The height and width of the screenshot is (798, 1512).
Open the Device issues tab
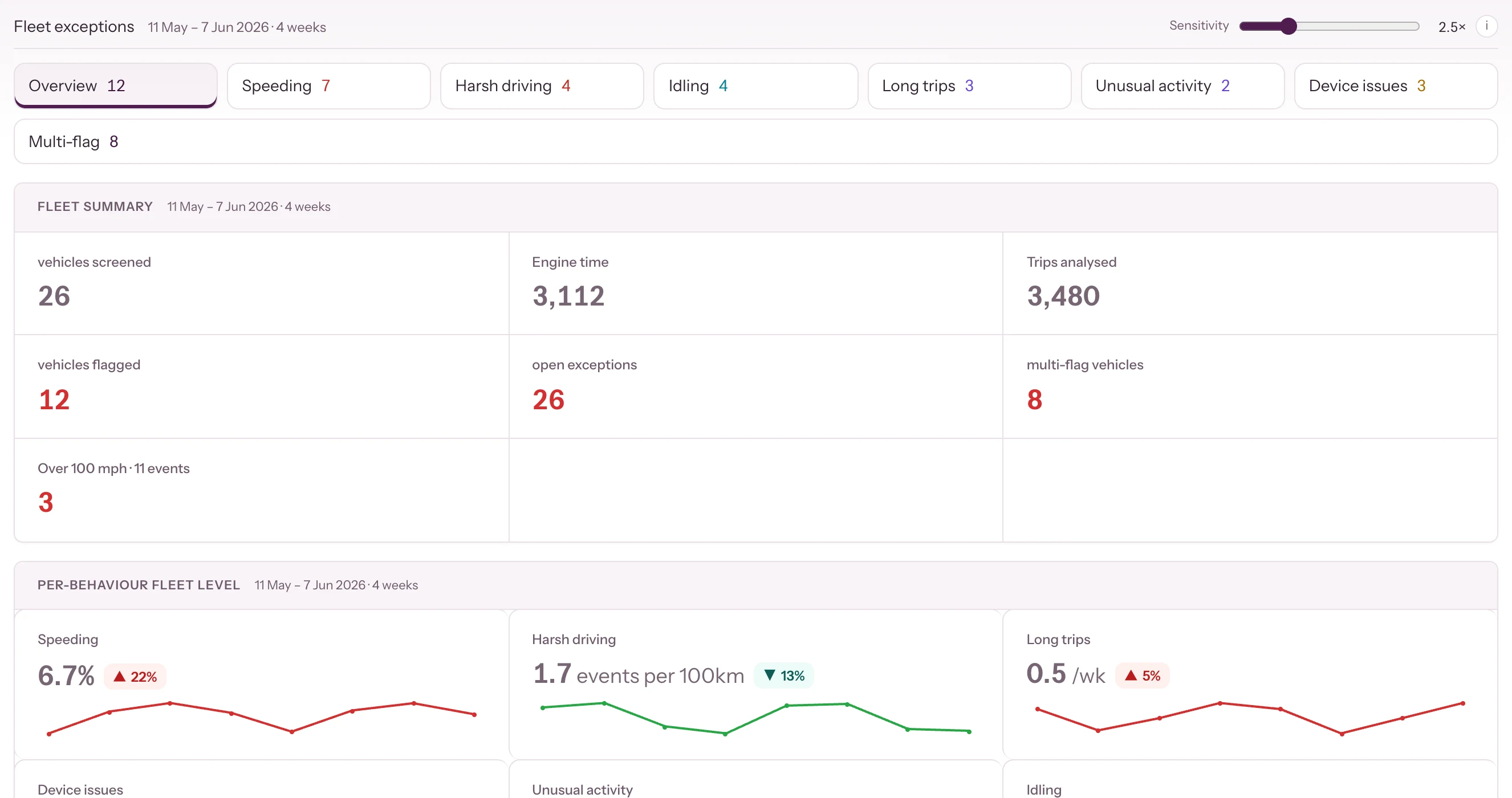coord(1396,85)
